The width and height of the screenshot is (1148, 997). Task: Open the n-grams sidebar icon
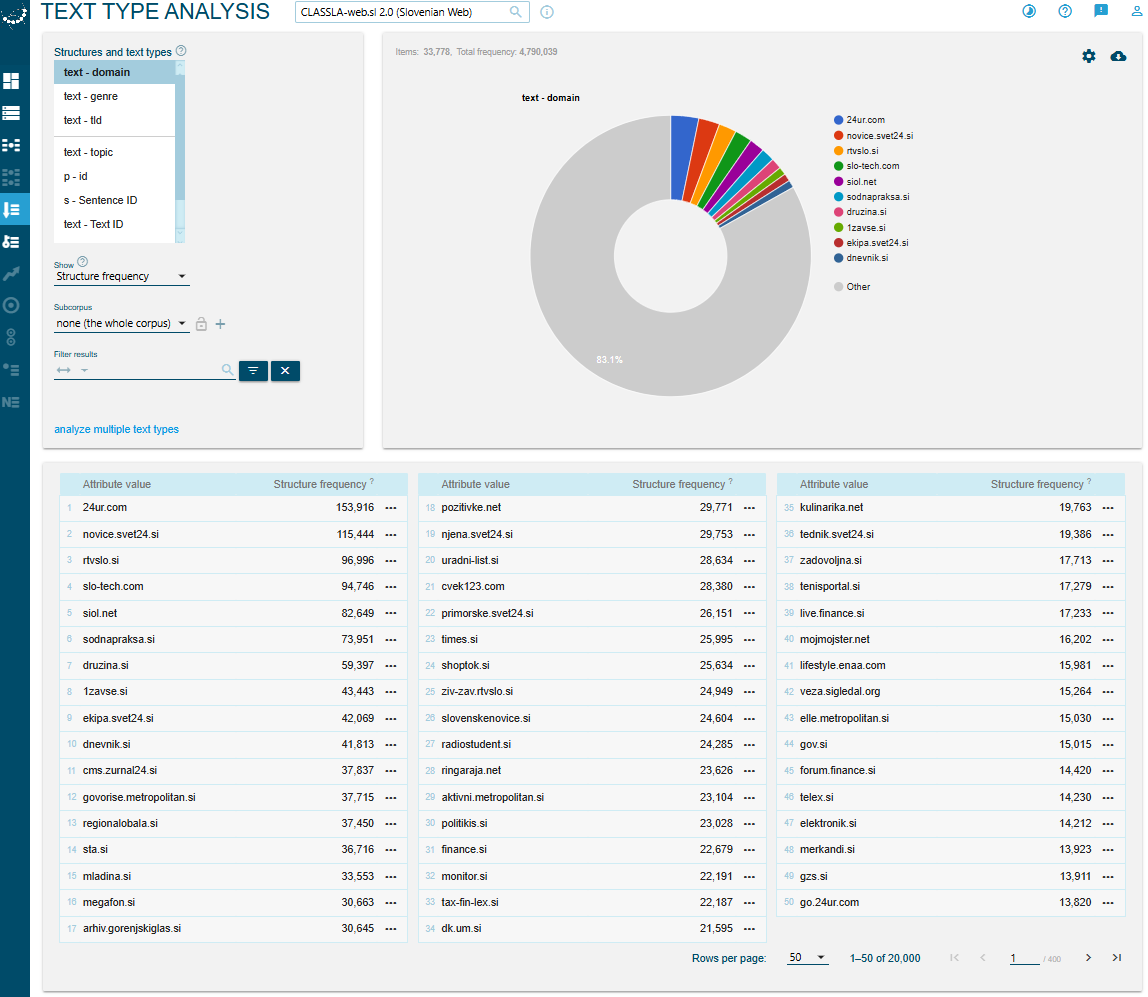tap(11, 337)
